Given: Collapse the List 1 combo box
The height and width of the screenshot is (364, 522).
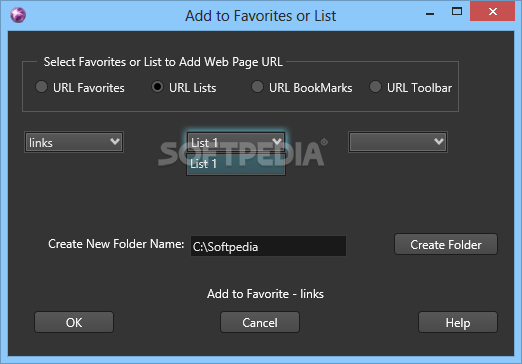Looking at the screenshot, I should click(x=236, y=142).
